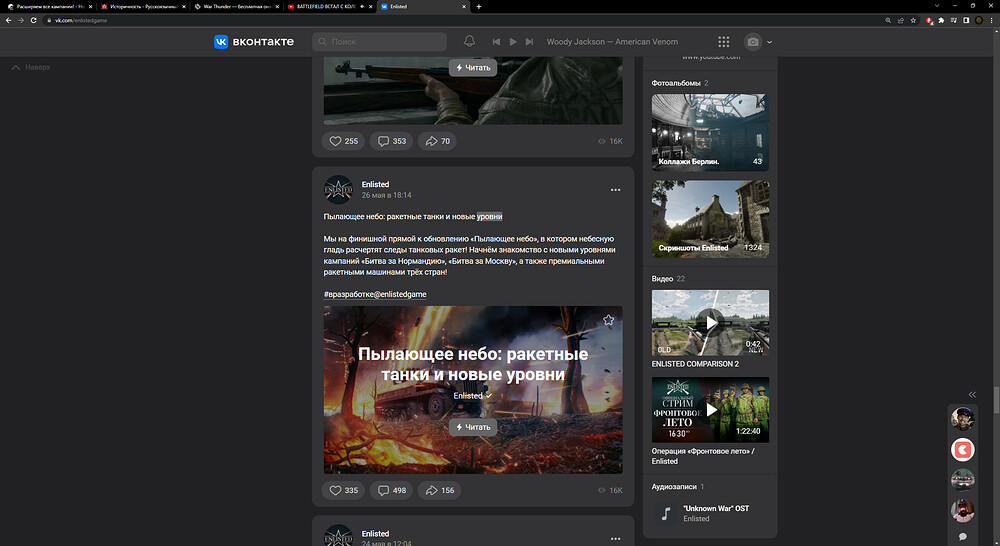The width and height of the screenshot is (1000, 546).
Task: Skip to previous track in header player
Action: [x=496, y=41]
